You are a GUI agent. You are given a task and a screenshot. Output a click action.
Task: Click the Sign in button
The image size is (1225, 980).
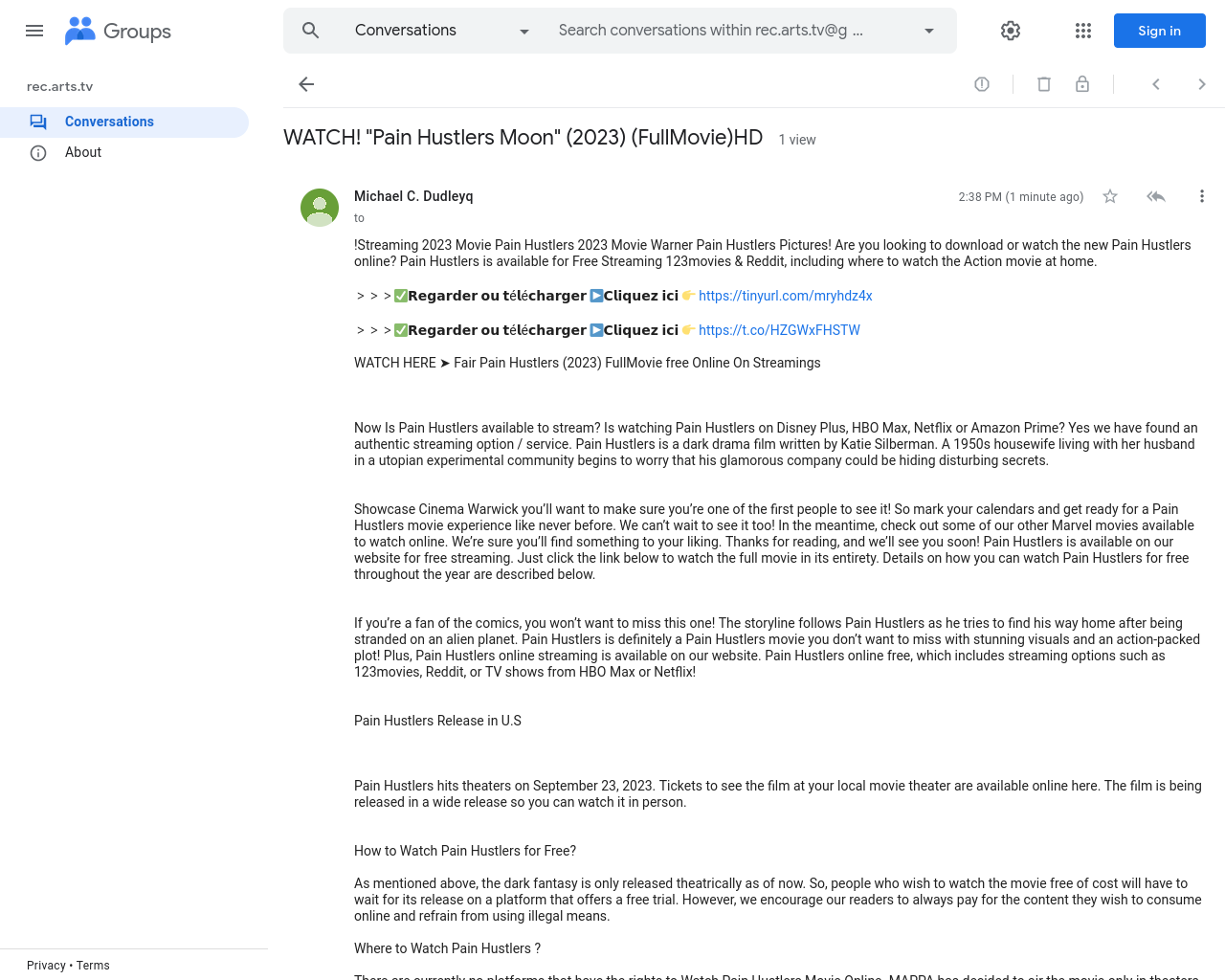pos(1160,31)
